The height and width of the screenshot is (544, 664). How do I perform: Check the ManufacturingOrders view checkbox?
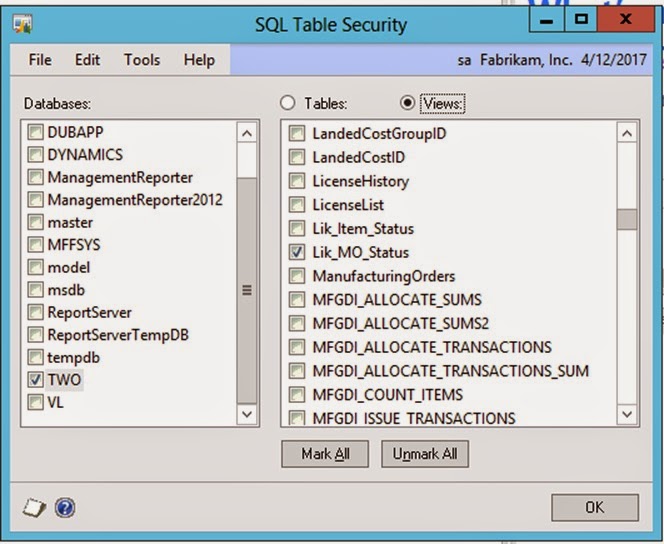pyautogui.click(x=296, y=276)
